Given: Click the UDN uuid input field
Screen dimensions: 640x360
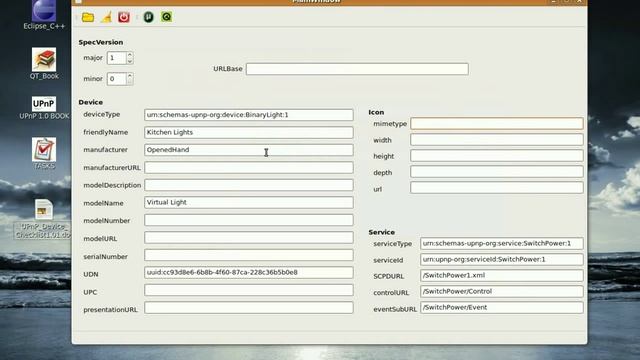Looking at the screenshot, I should tap(249, 273).
